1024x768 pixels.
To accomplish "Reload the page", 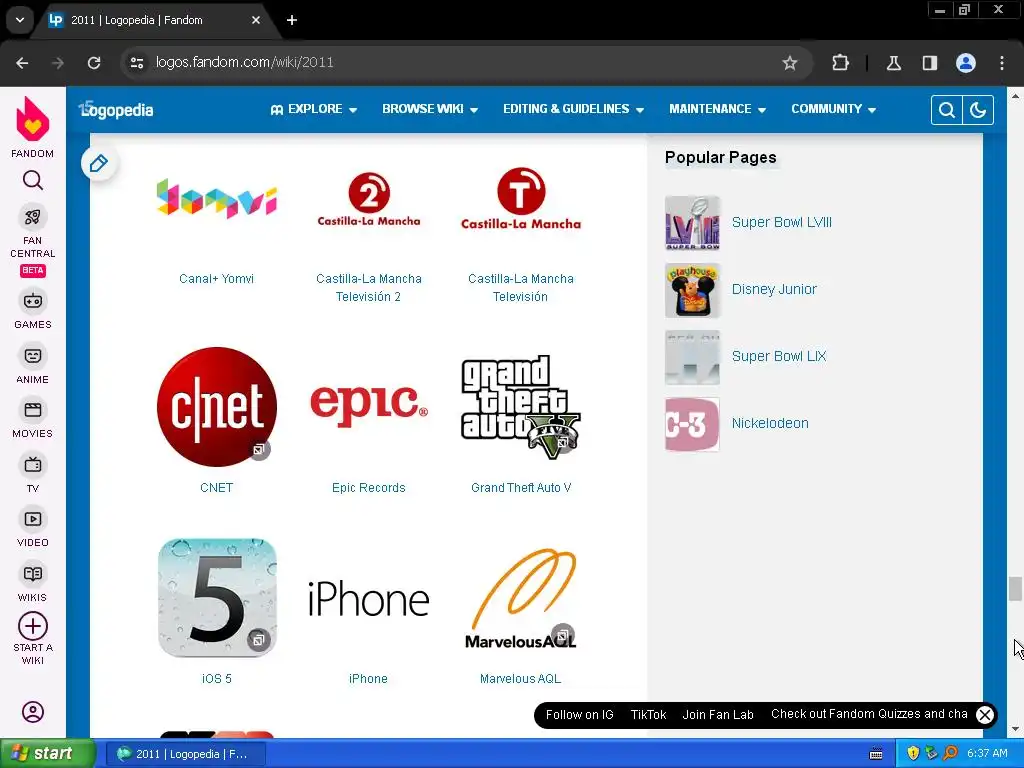I will tap(94, 63).
